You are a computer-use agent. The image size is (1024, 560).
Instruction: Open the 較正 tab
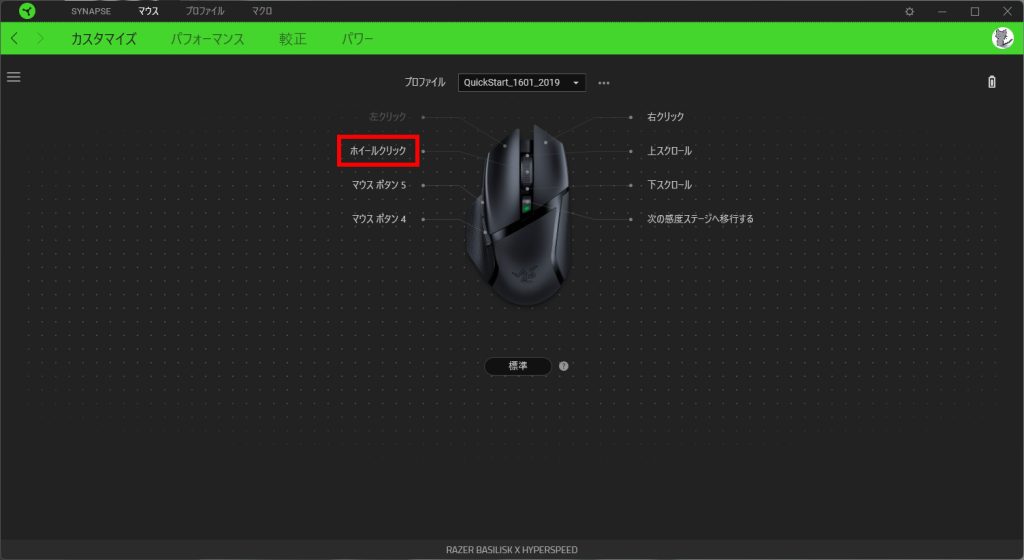click(293, 39)
